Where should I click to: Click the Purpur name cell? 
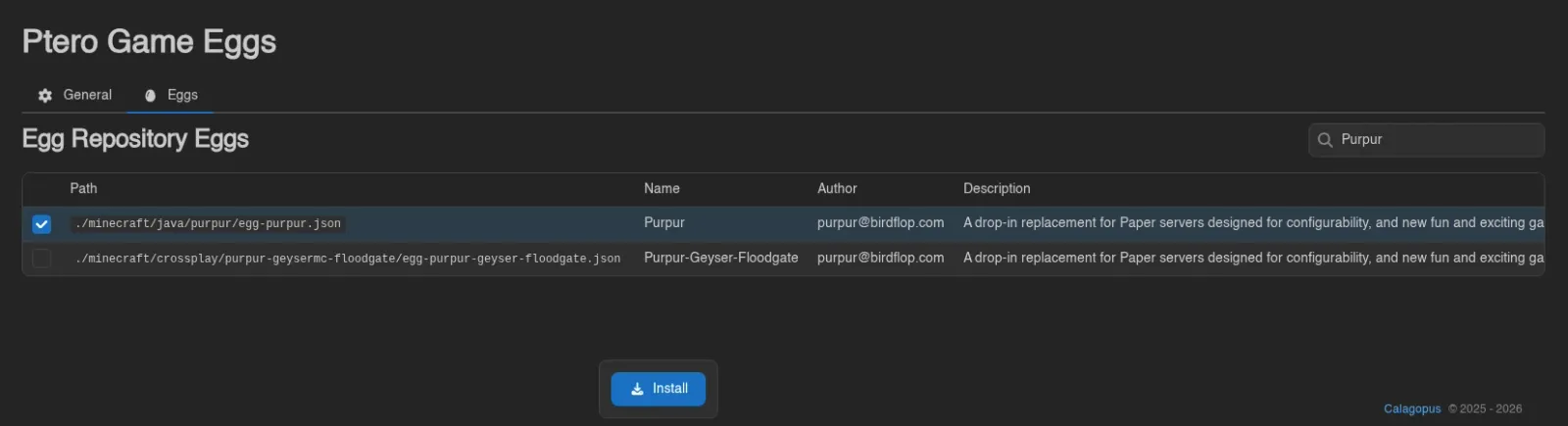(664, 223)
